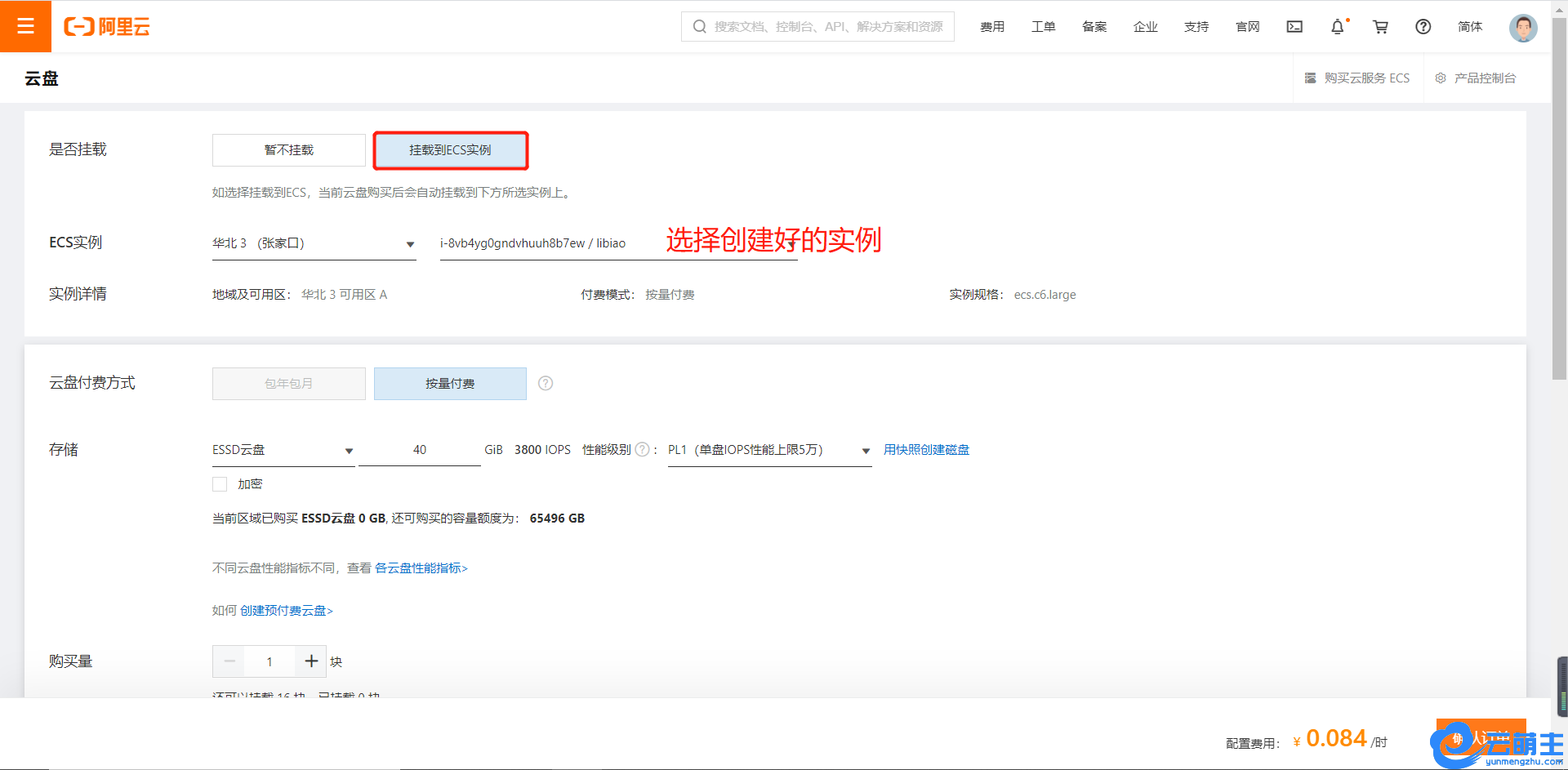Show performance level help tooltip

642,450
